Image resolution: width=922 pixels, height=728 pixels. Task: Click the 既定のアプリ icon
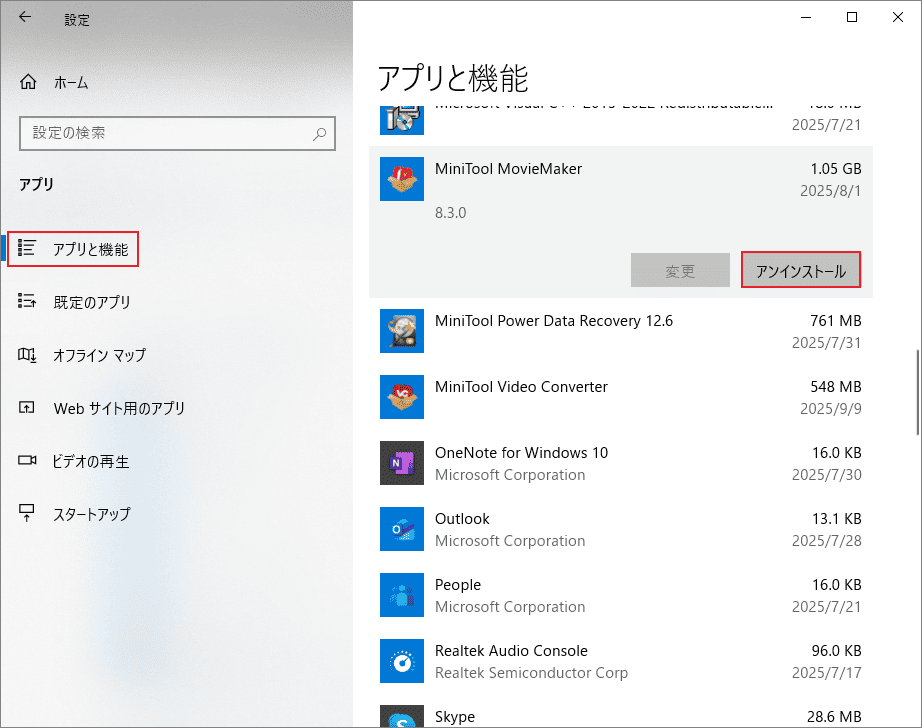(26, 301)
